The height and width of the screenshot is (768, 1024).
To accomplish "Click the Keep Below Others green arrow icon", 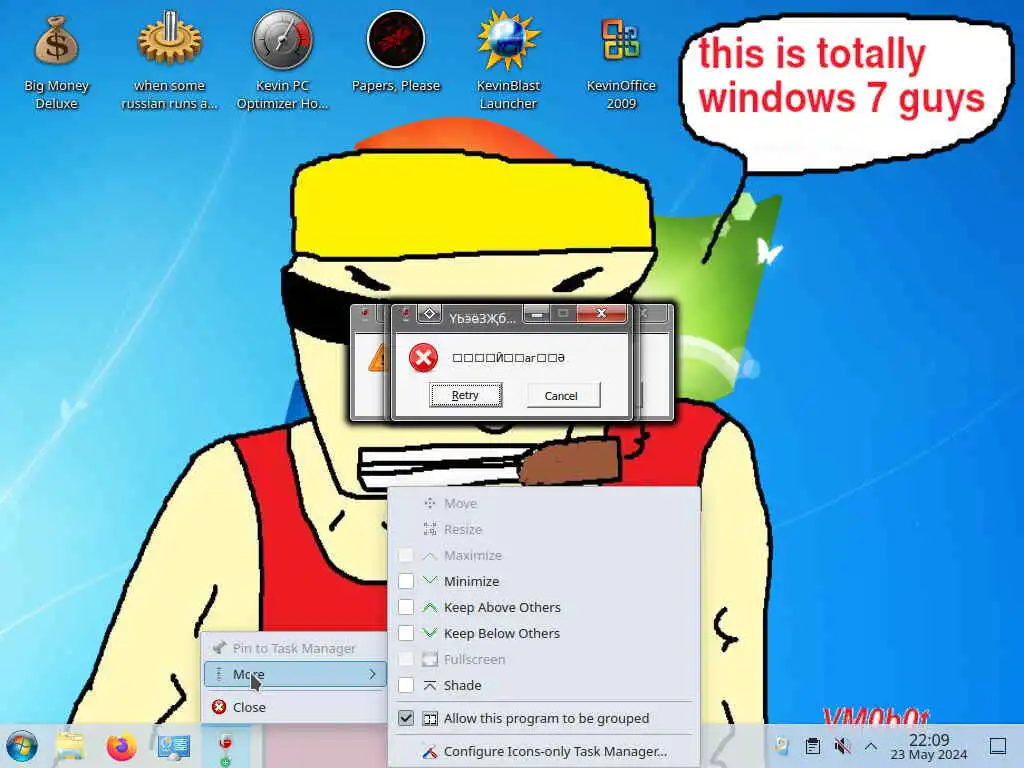I will 430,633.
